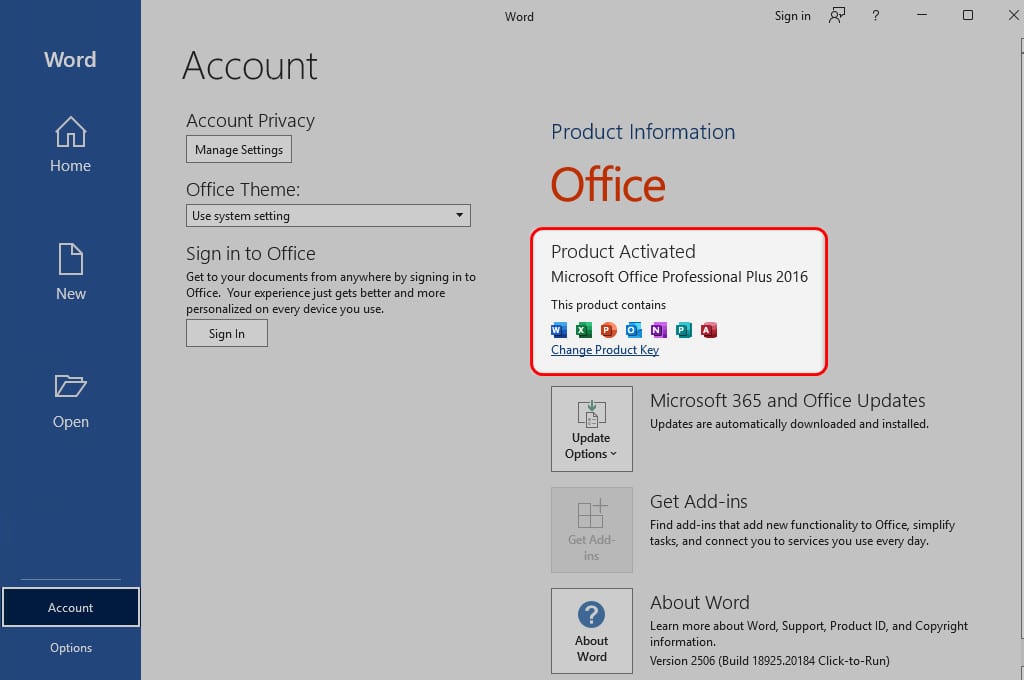The image size is (1024, 680).
Task: Click the 'Microsoft 365 and Office Updates' heading
Action: tap(788, 400)
